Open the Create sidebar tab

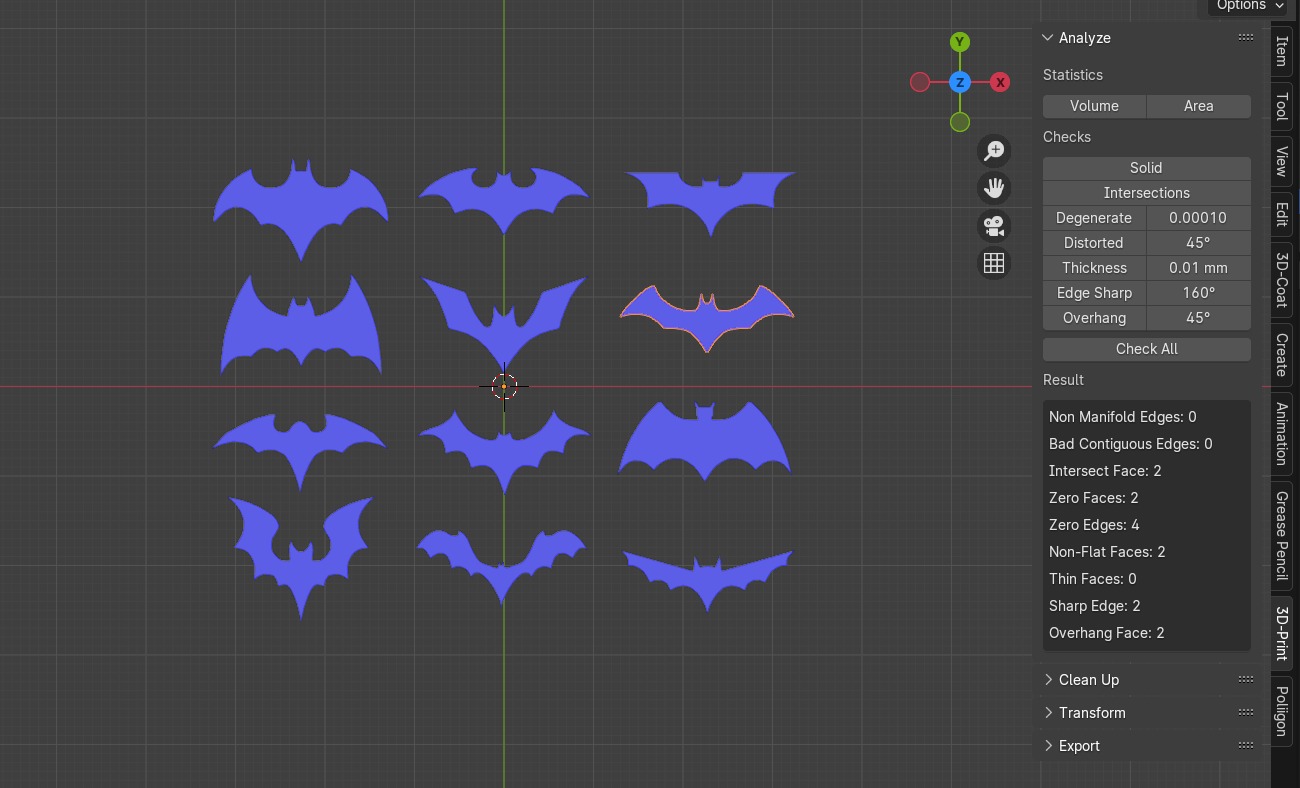pos(1282,354)
